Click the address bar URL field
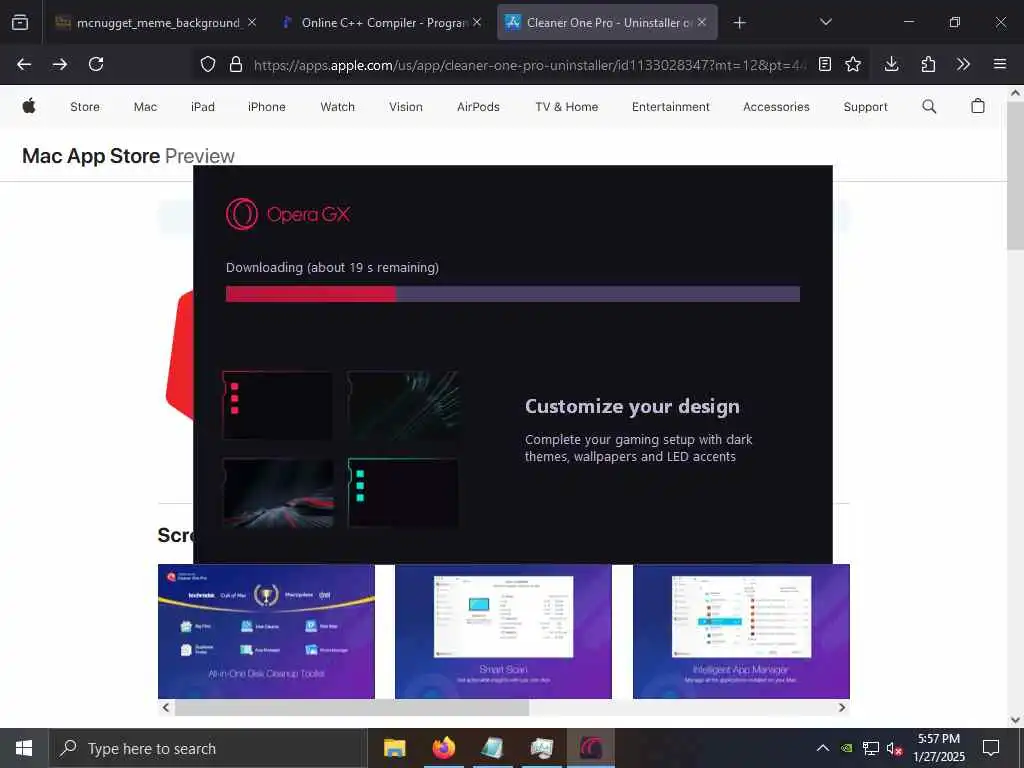1024x768 pixels. 529,64
